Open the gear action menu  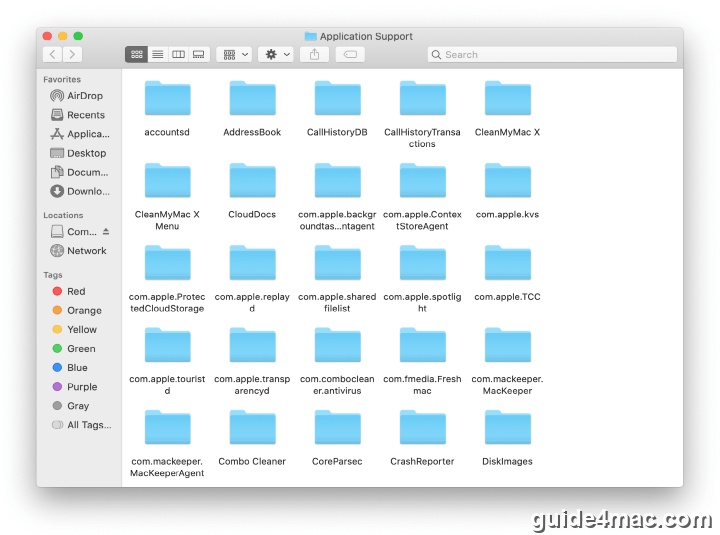pyautogui.click(x=276, y=54)
